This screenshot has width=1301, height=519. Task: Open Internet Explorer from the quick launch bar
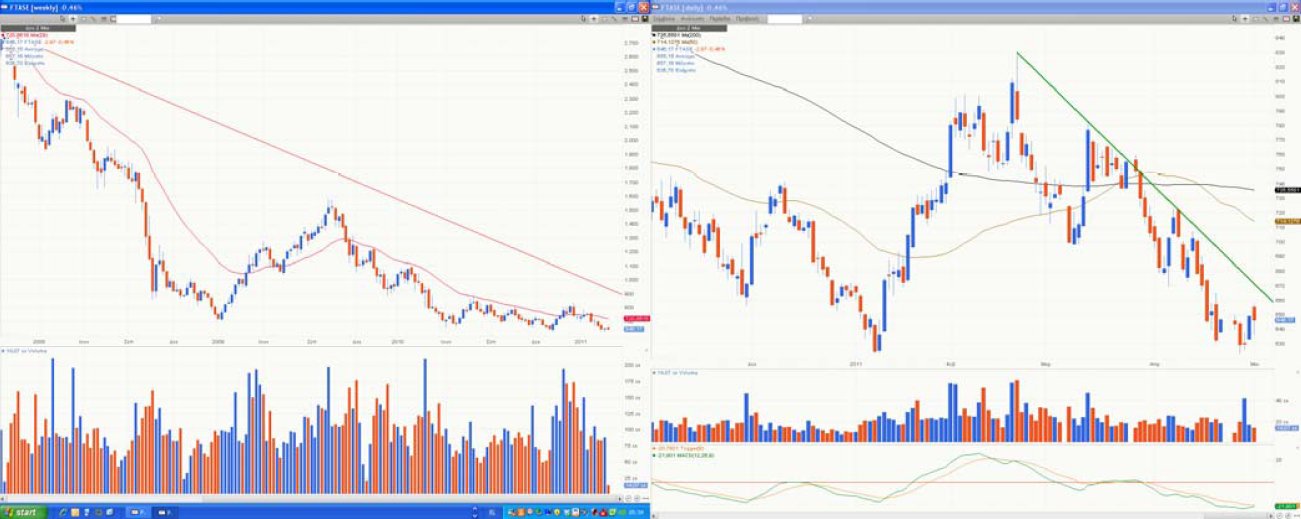point(63,512)
